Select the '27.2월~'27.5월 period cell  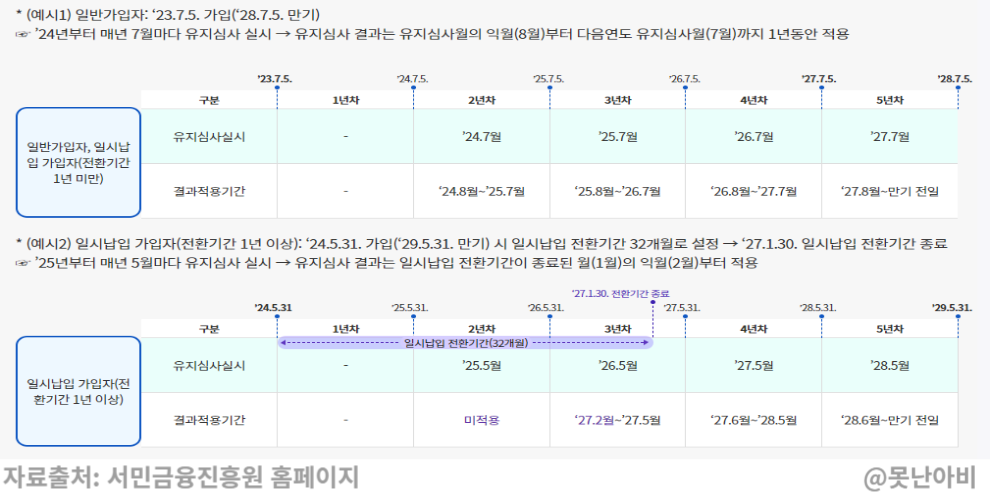[617, 420]
